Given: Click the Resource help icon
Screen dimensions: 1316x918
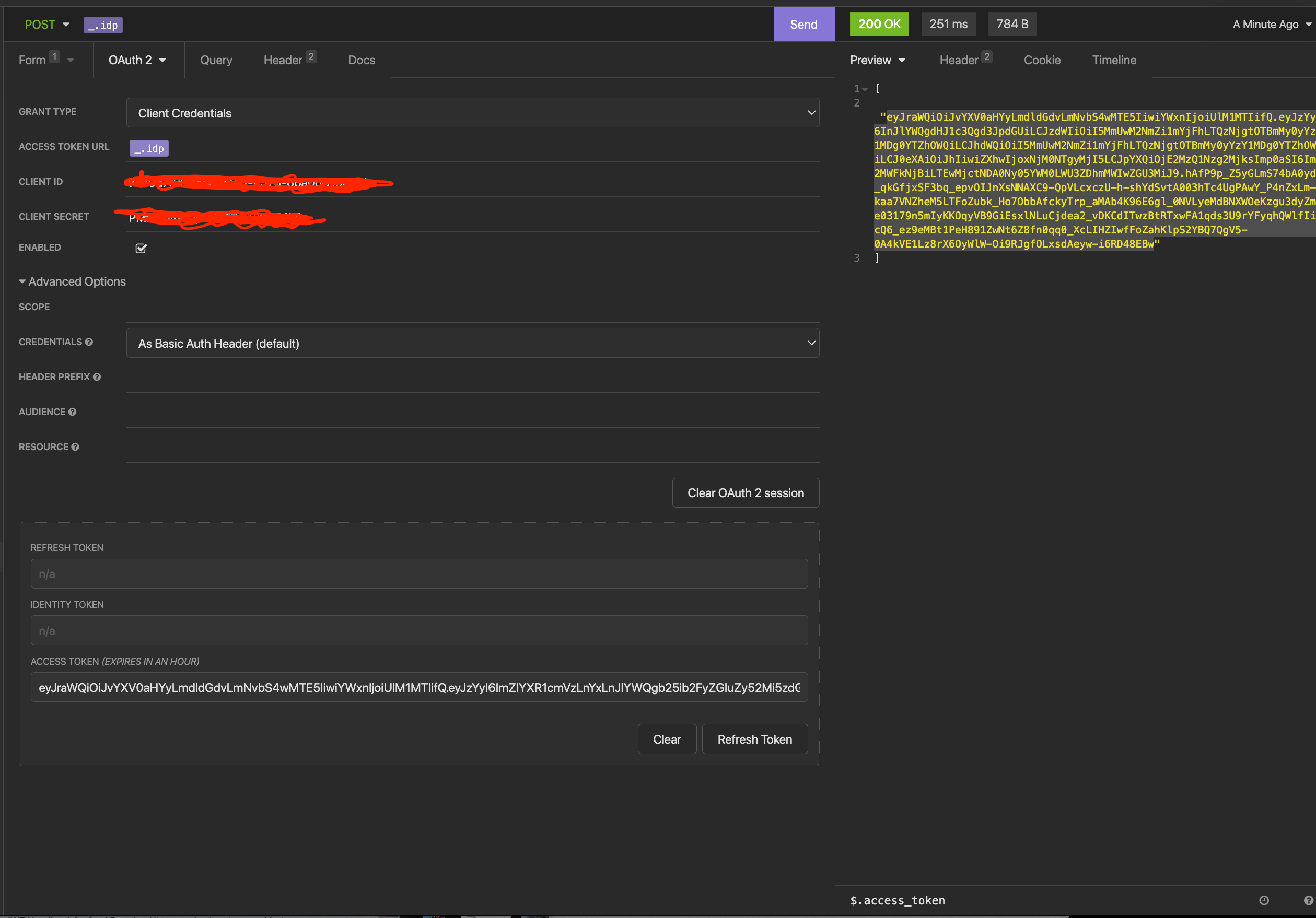Looking at the screenshot, I should pos(75,446).
